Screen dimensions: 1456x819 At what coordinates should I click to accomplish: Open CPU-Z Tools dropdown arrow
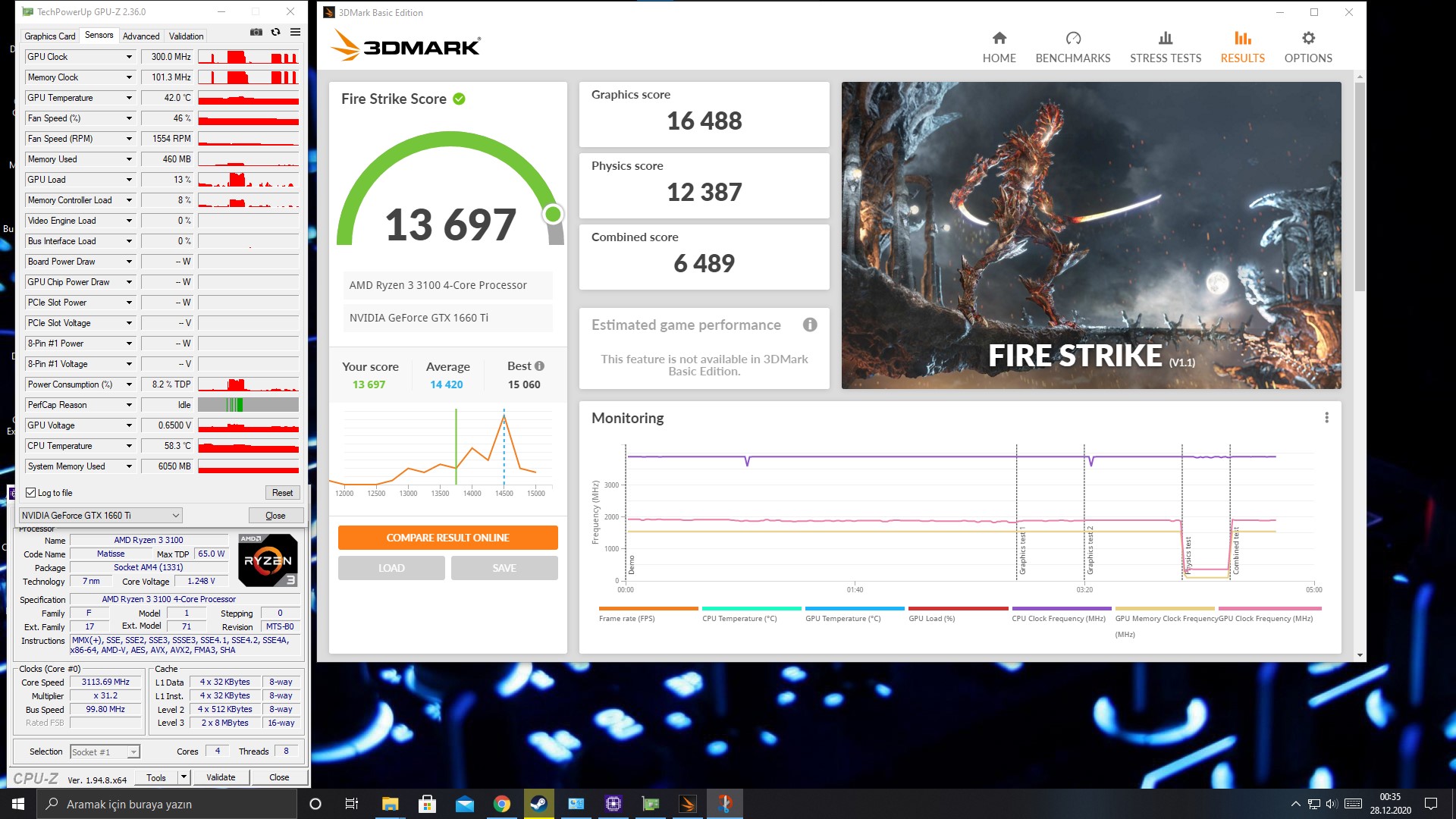point(183,777)
